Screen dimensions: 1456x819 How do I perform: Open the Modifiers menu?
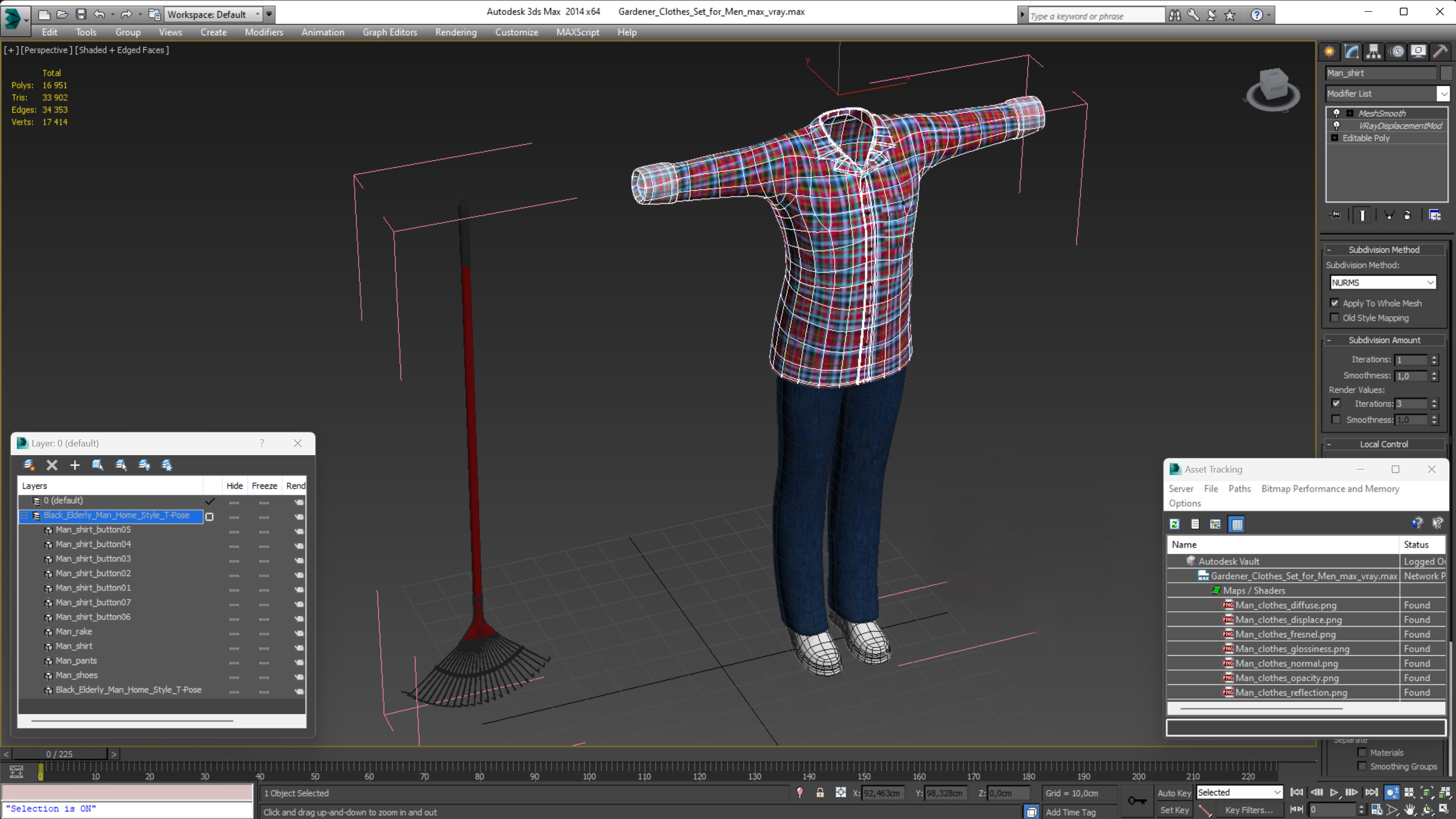pos(263,32)
